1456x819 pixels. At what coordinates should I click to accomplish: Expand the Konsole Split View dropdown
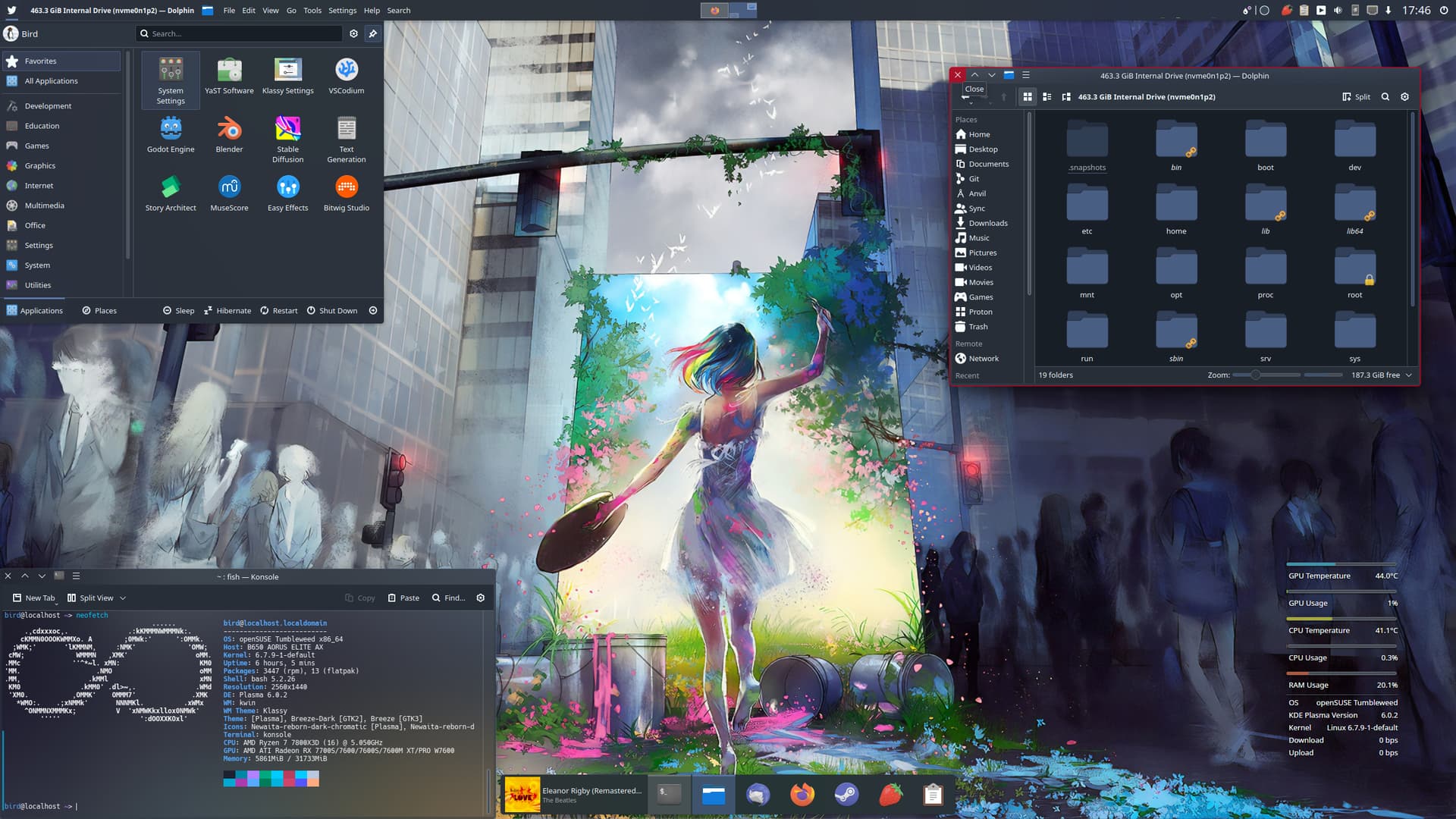123,598
